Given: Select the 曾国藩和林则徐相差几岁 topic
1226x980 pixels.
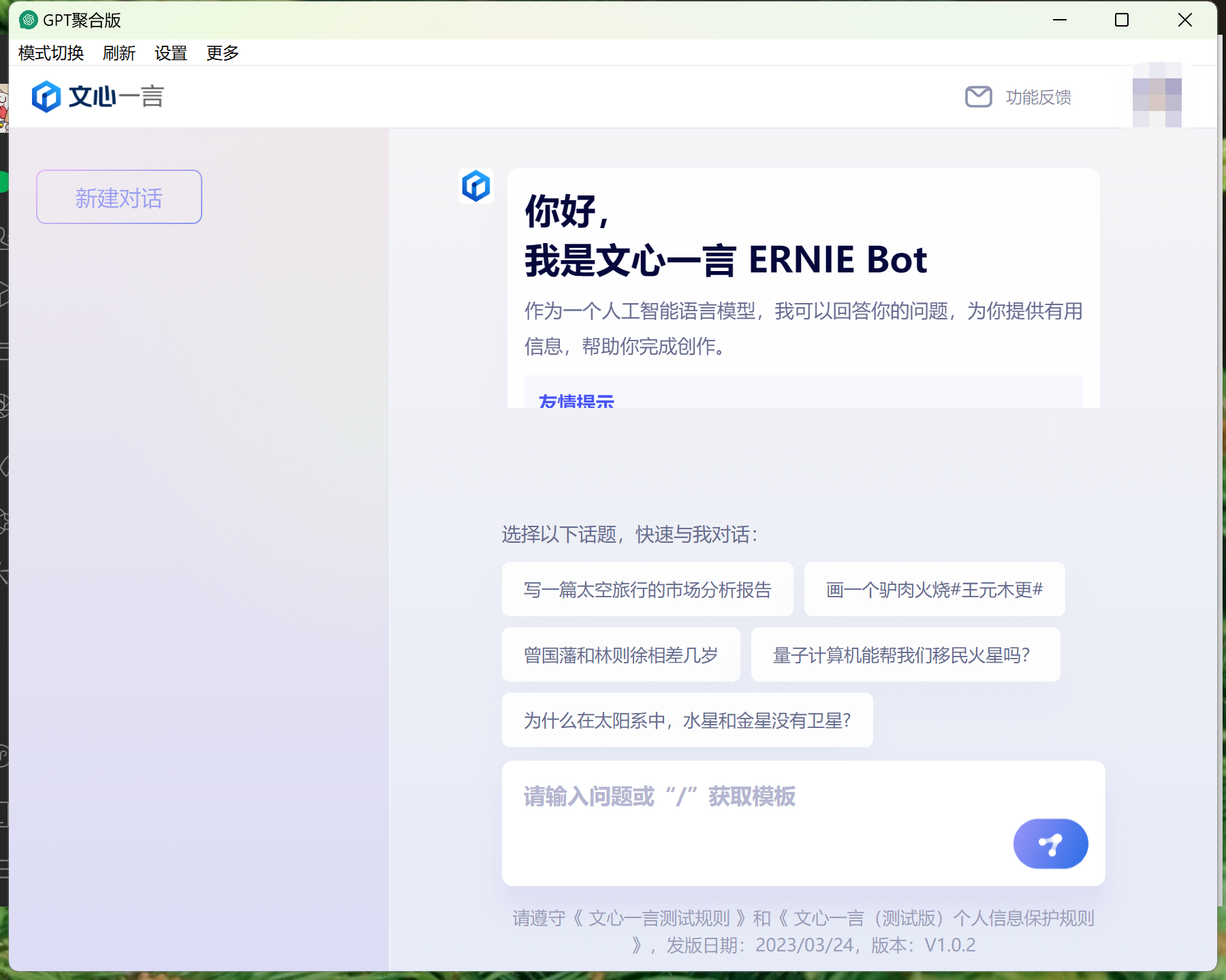Looking at the screenshot, I should (620, 654).
